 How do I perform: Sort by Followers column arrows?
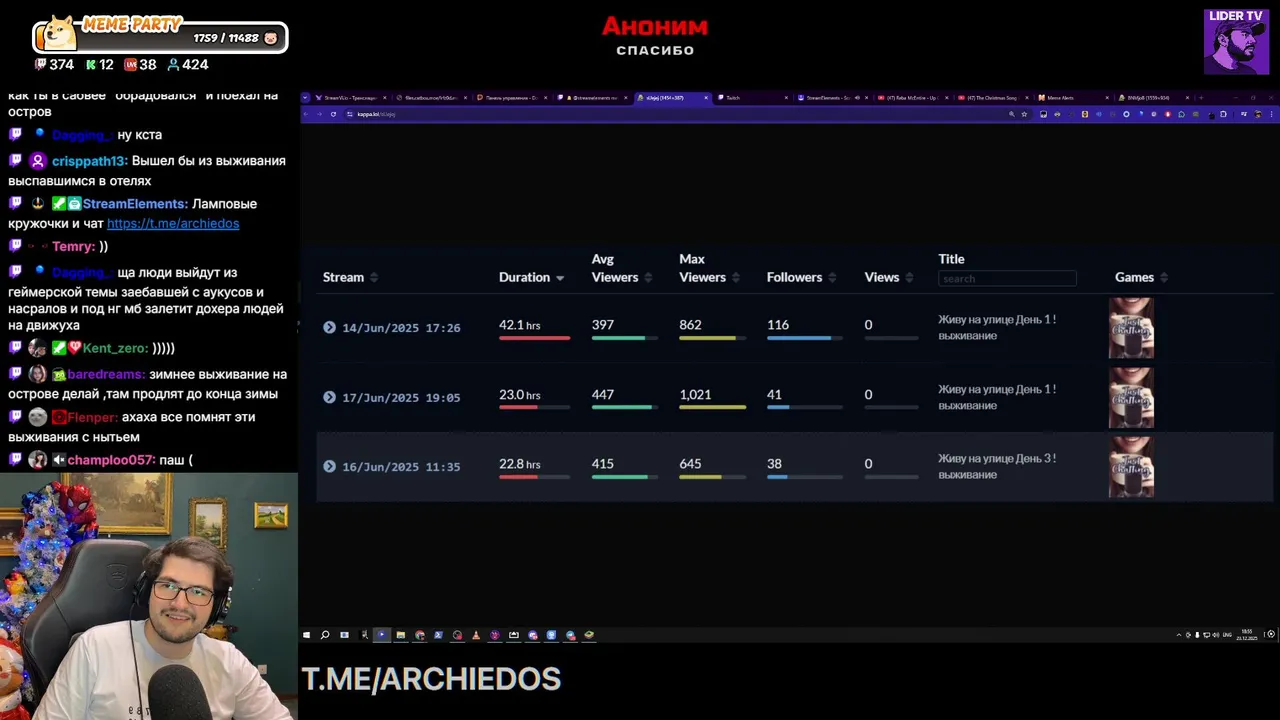point(832,278)
